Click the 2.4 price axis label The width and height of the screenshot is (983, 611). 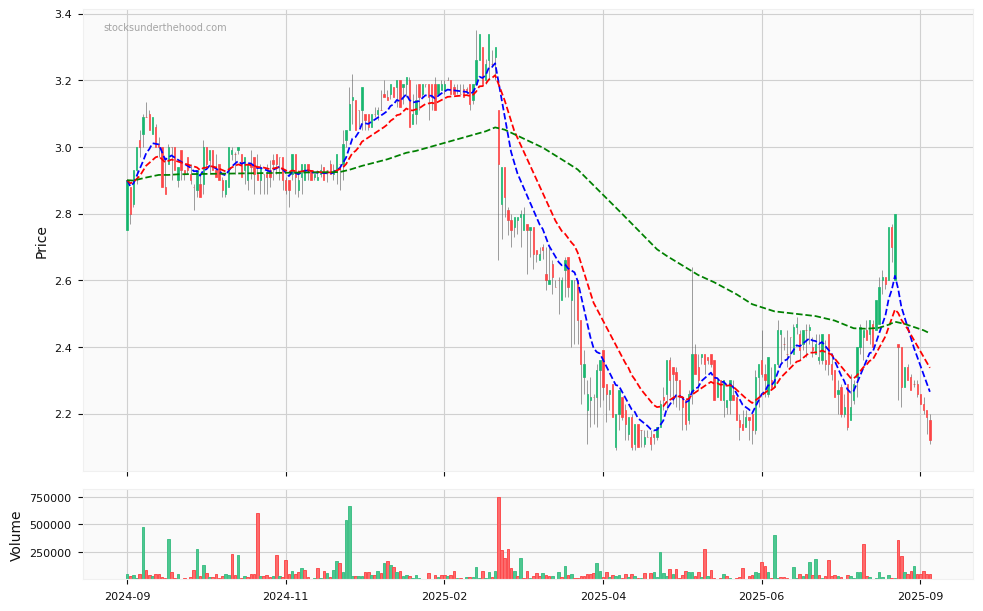coord(63,348)
